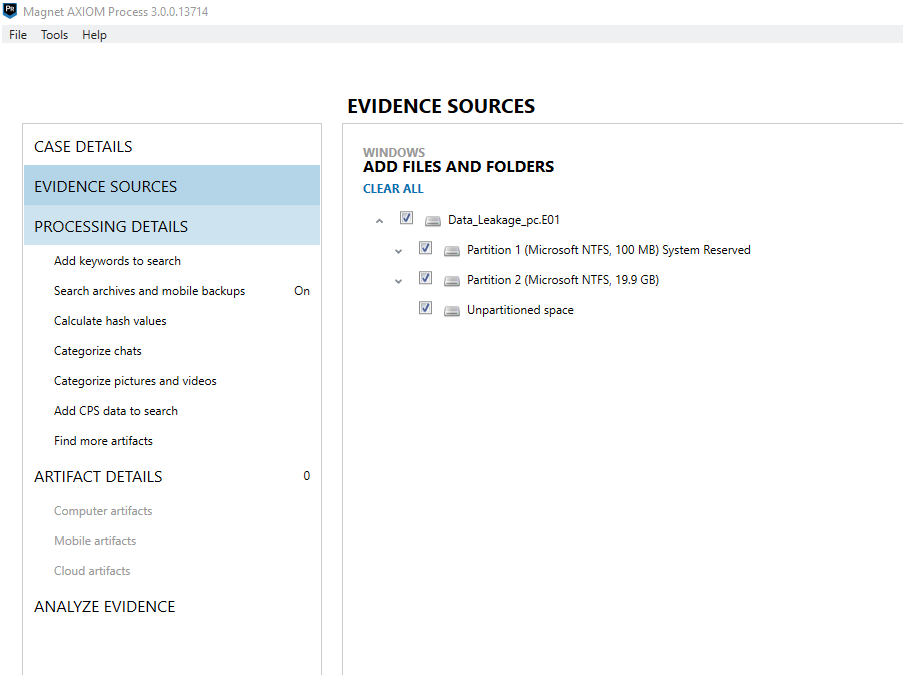
Task: Open the File menu
Action: click(18, 35)
